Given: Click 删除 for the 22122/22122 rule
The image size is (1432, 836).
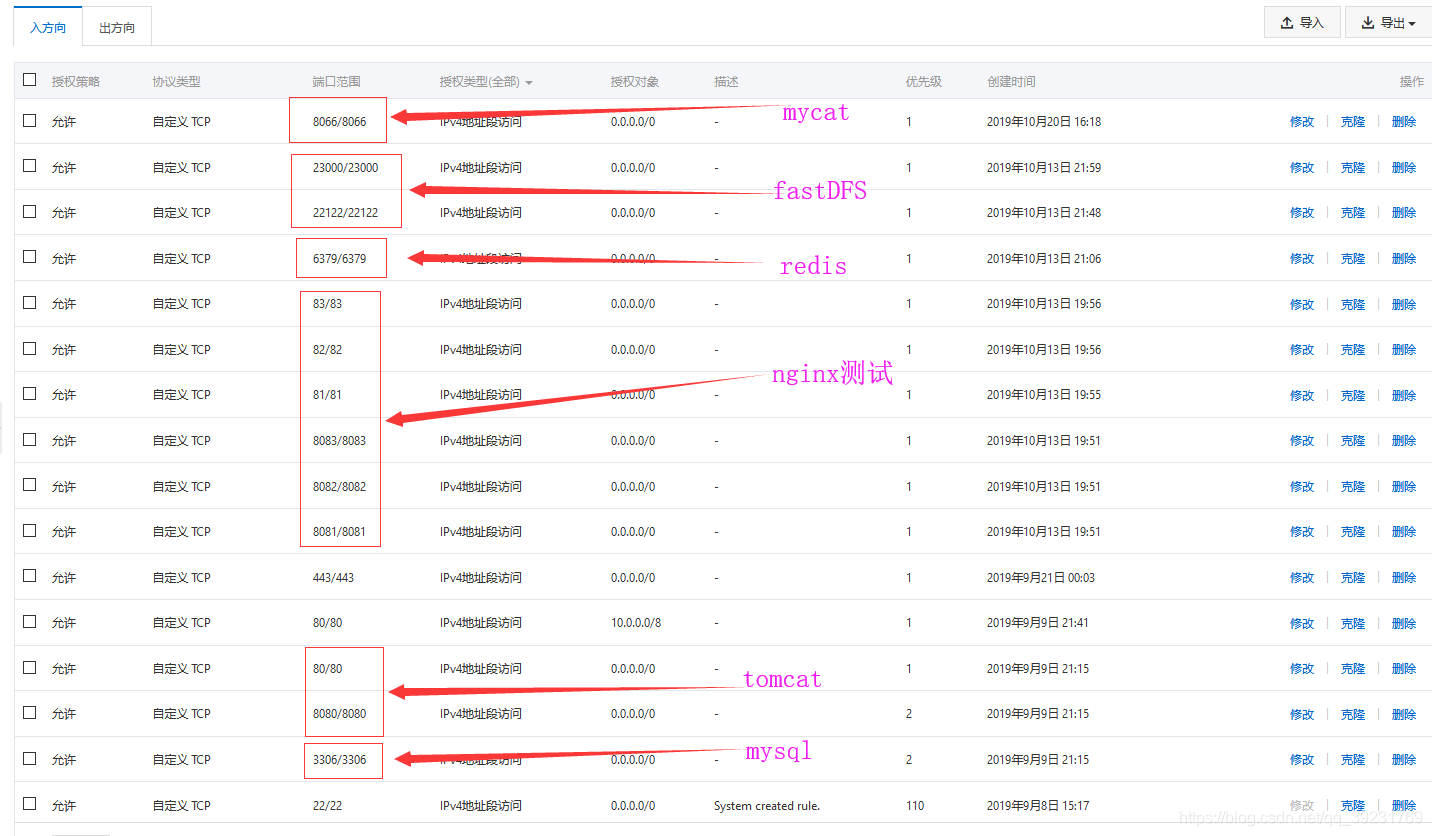Looking at the screenshot, I should 1404,213.
